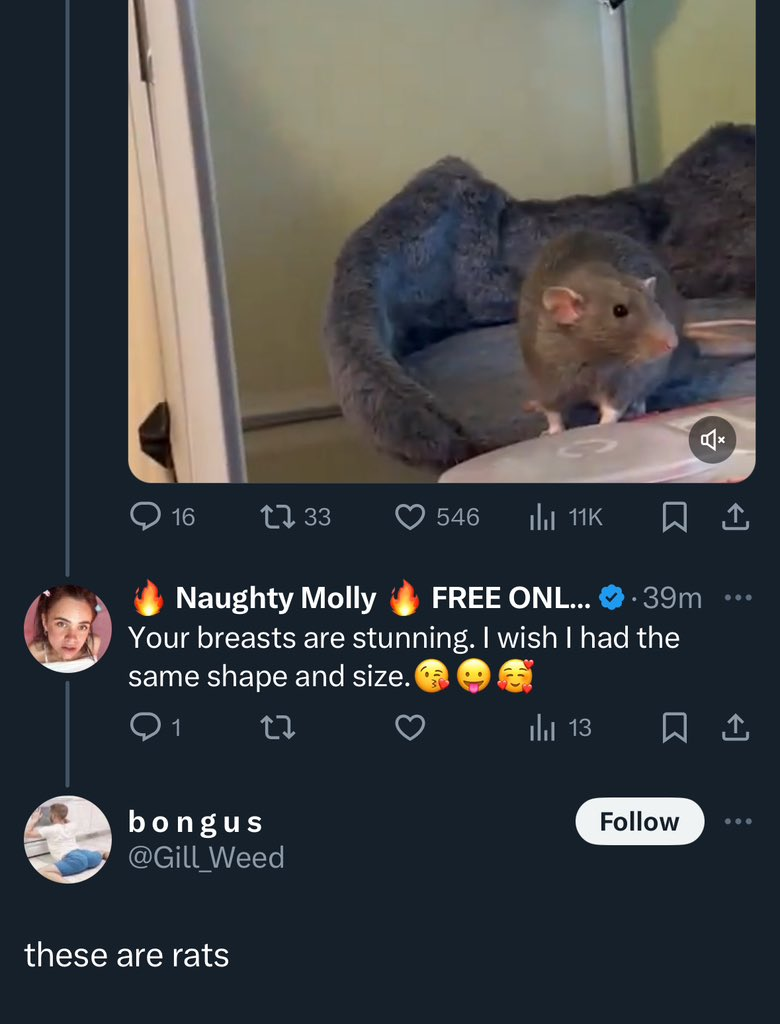The width and height of the screenshot is (780, 1024).
Task: Reply to Naughty Molly's comment
Action: click(x=146, y=727)
